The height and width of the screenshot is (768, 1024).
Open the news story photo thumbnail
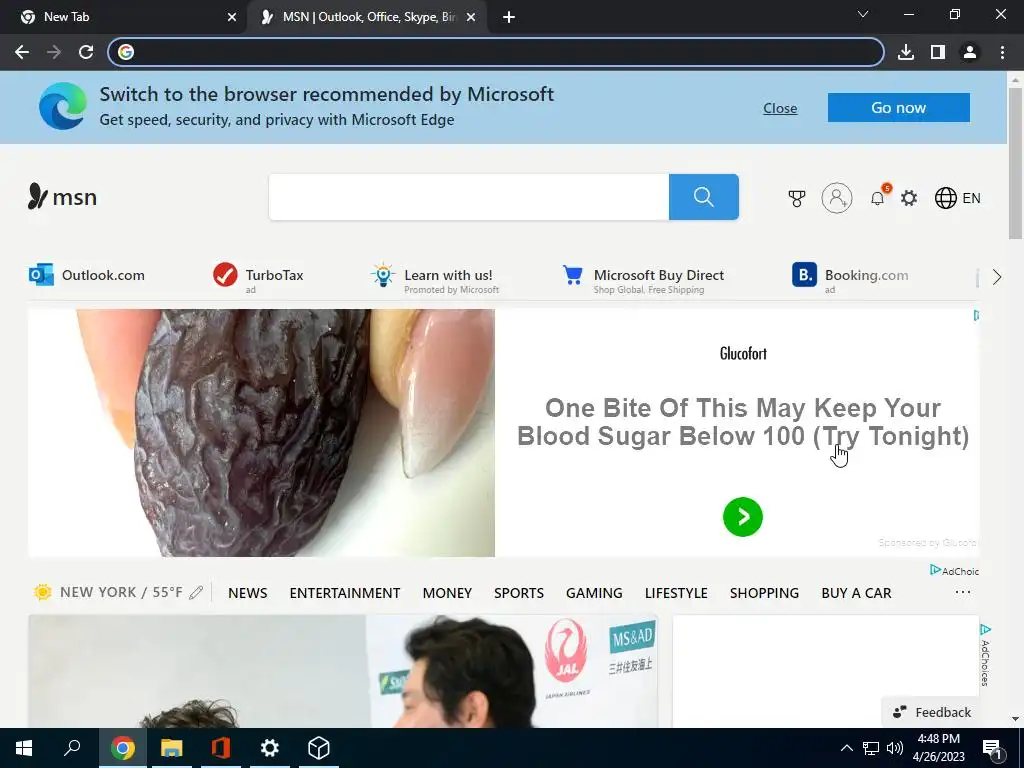tap(343, 671)
